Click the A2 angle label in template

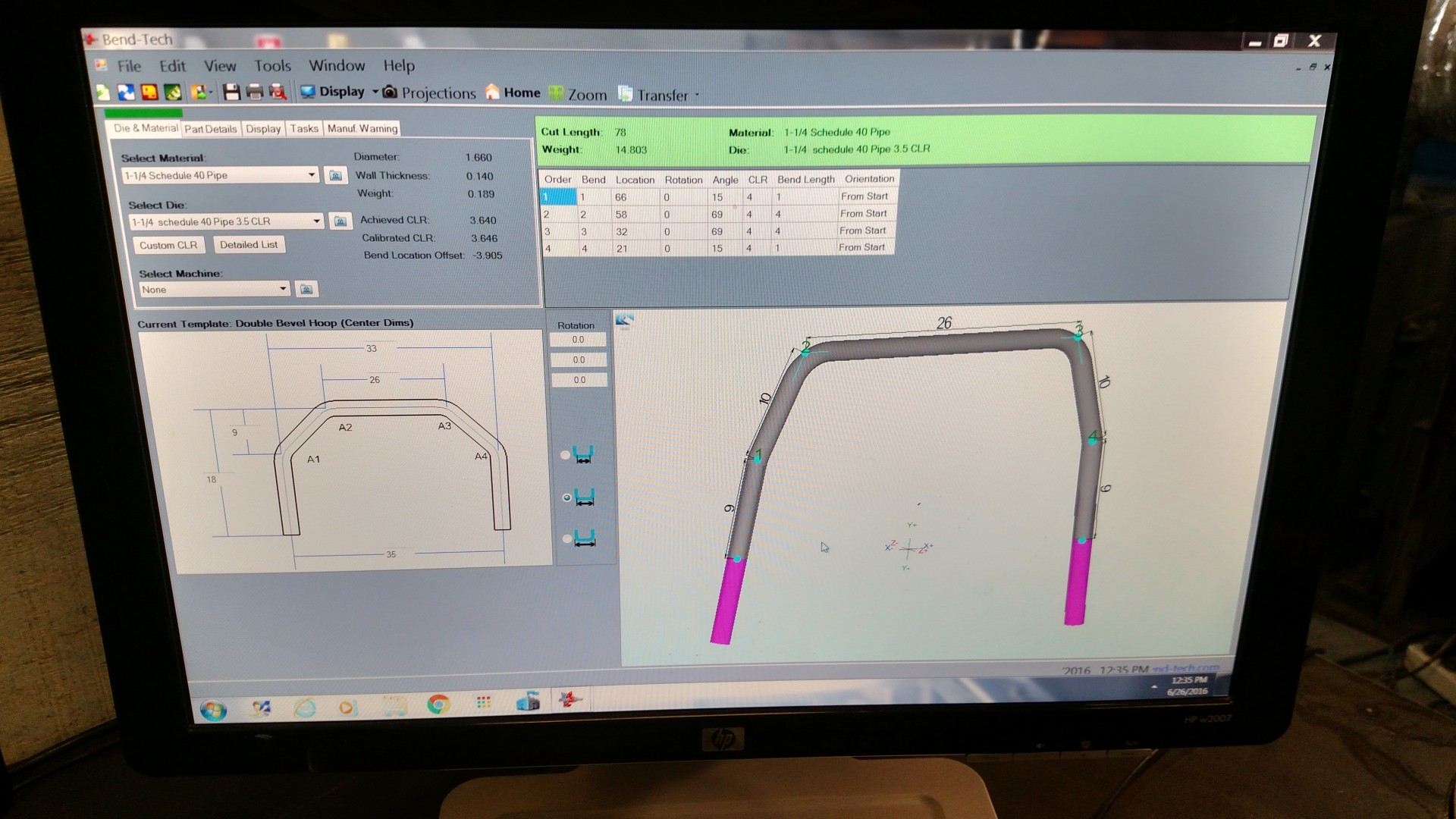pyautogui.click(x=345, y=428)
